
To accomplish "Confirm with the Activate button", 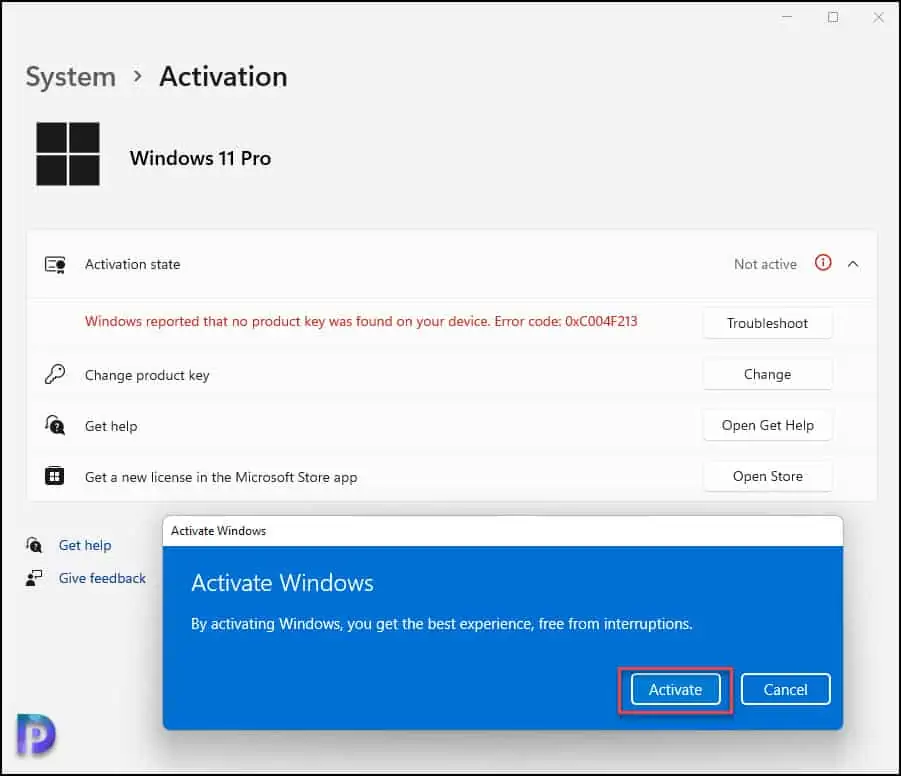I will pyautogui.click(x=675, y=690).
